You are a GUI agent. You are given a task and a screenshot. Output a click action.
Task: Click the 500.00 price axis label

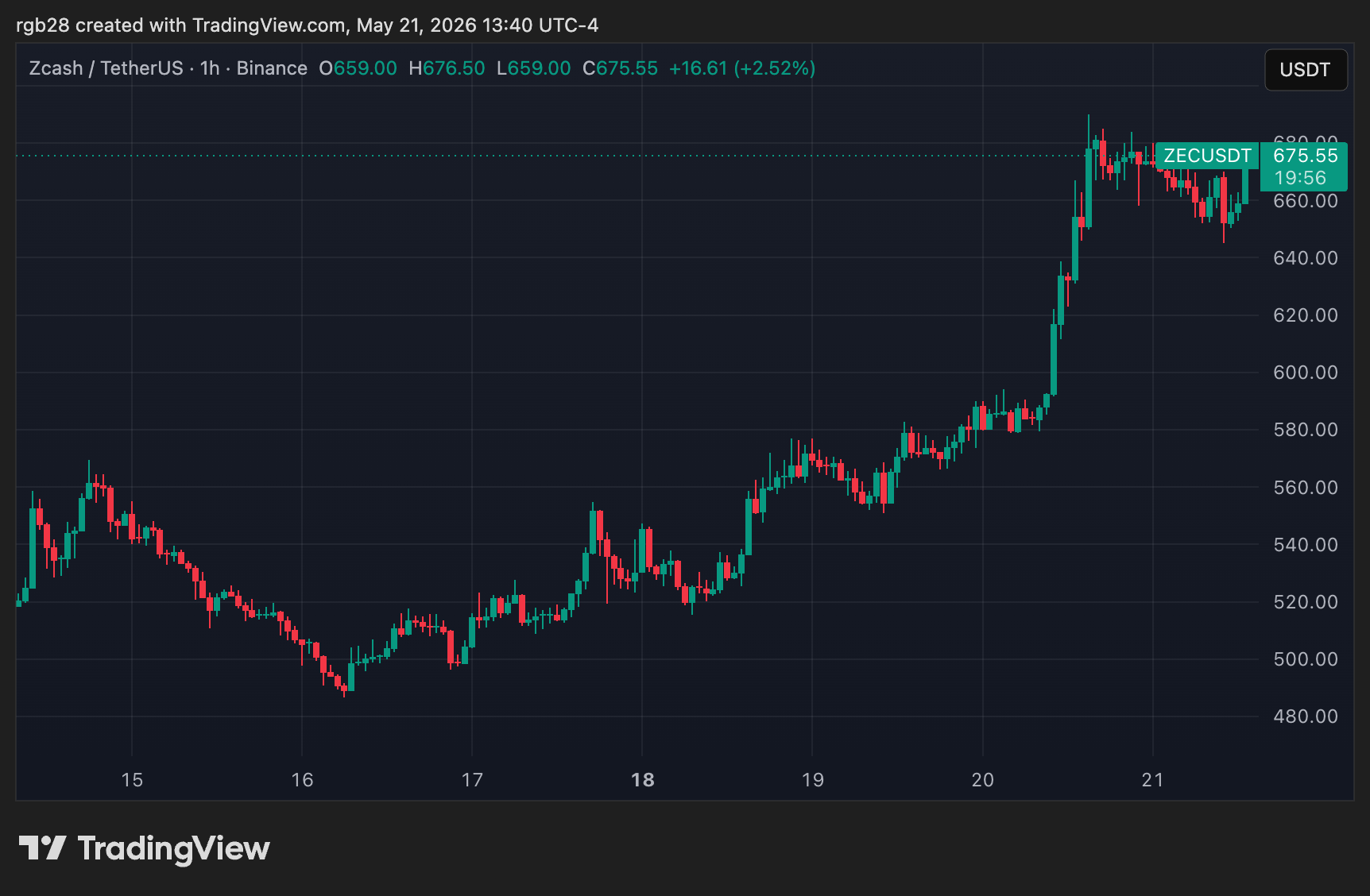coord(1305,659)
